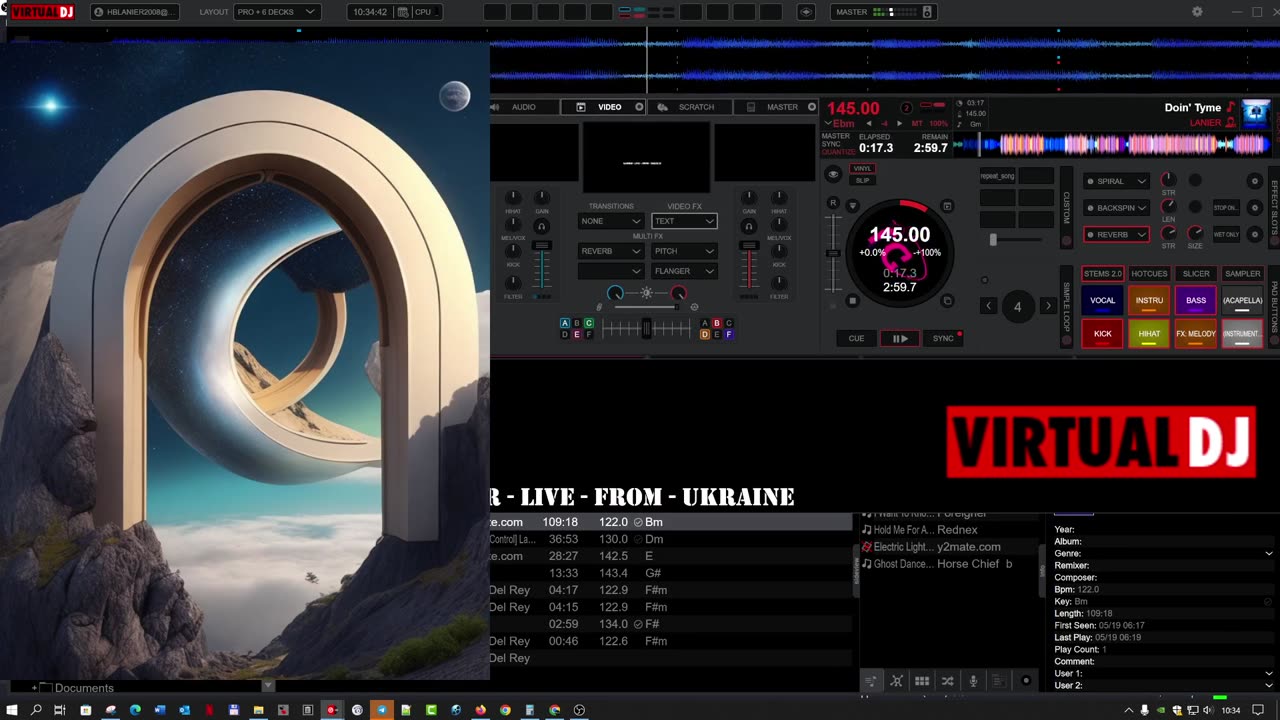Click the volume icon in system tray
The height and width of the screenshot is (720, 1280).
[1206, 710]
